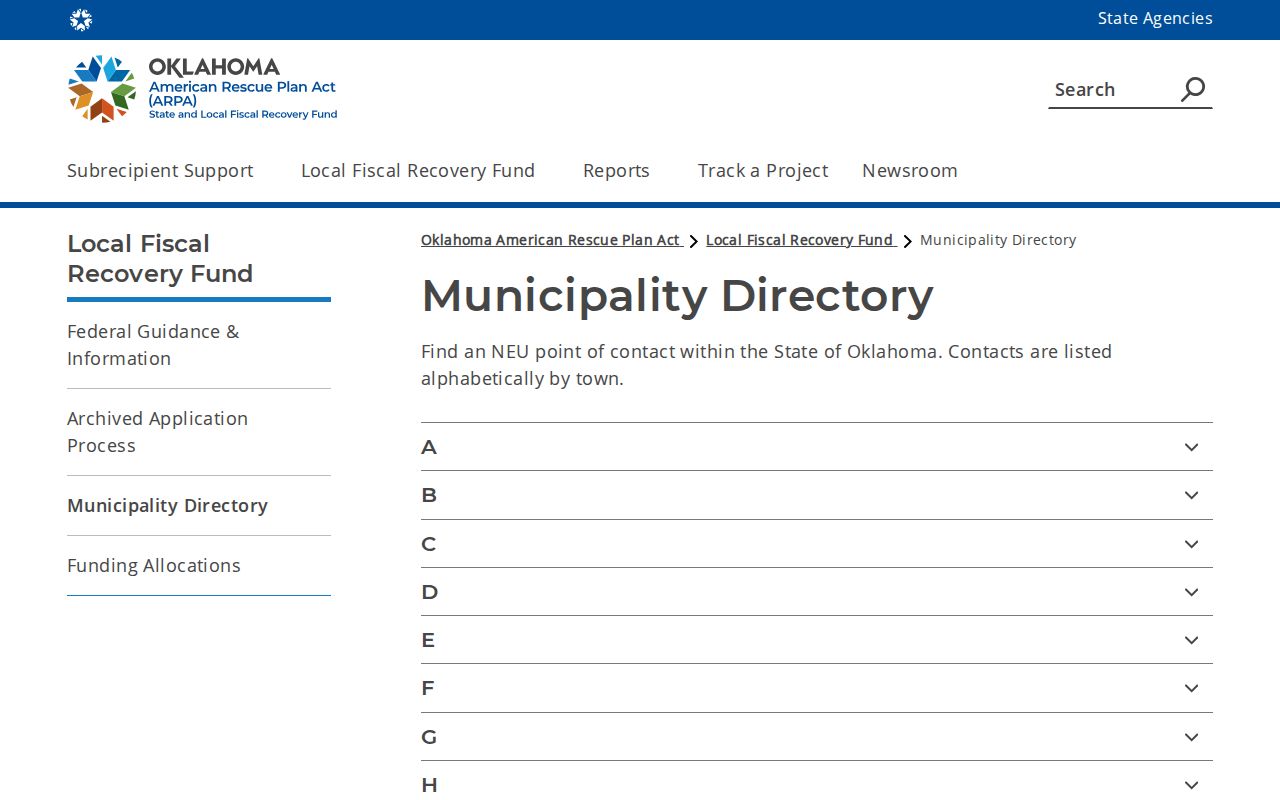Image resolution: width=1280 pixels, height=800 pixels.
Task: Open Archived Application Process sidebar link
Action: pos(157,432)
